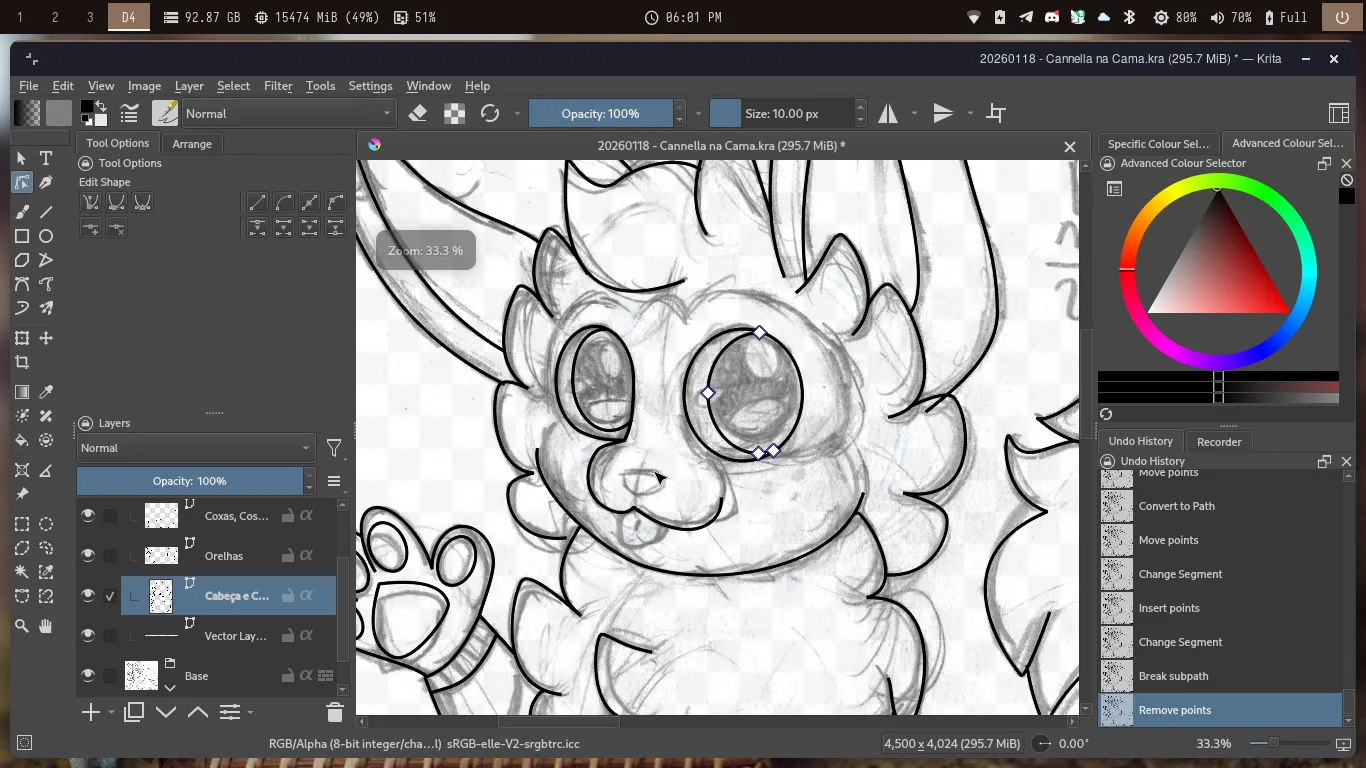Hide the Orelhas layer

tap(88, 556)
